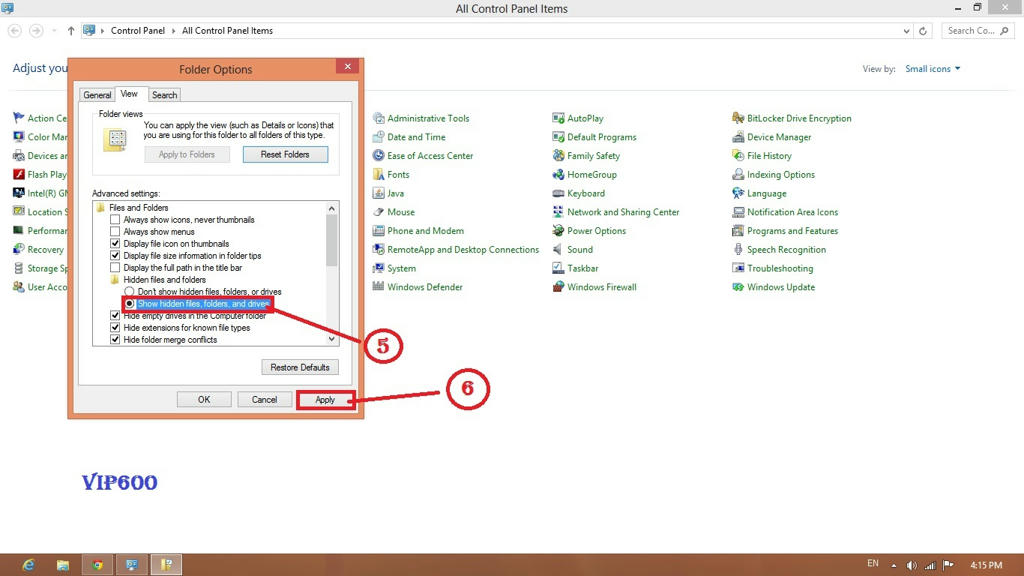
Task: Switch to the View tab
Action: click(x=129, y=94)
